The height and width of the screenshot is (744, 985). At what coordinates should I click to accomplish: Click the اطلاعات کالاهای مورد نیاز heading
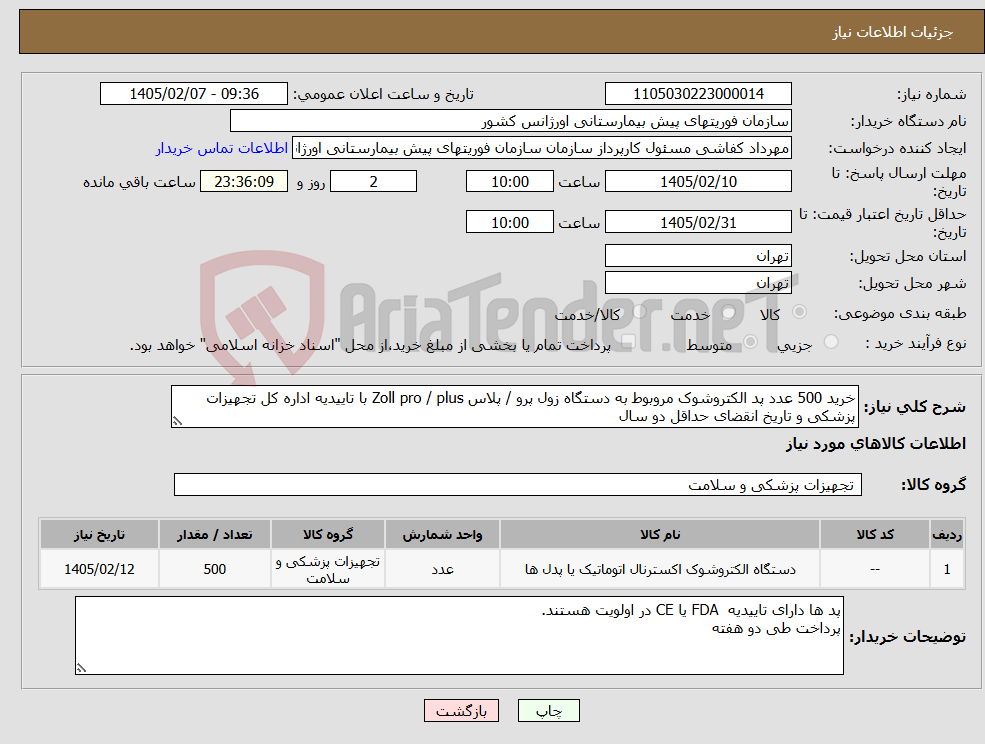click(876, 444)
